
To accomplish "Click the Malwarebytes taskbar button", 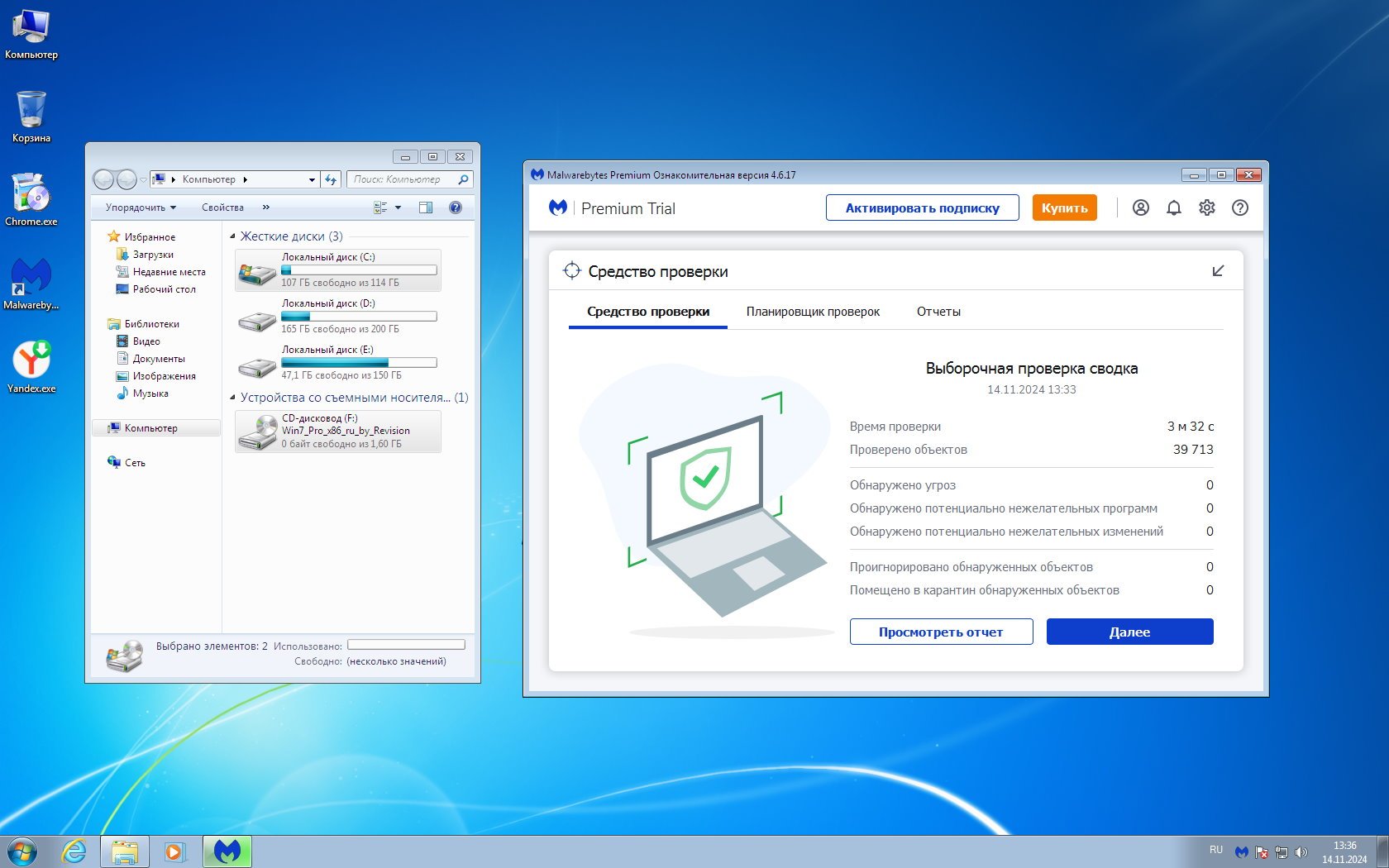I will pyautogui.click(x=227, y=851).
